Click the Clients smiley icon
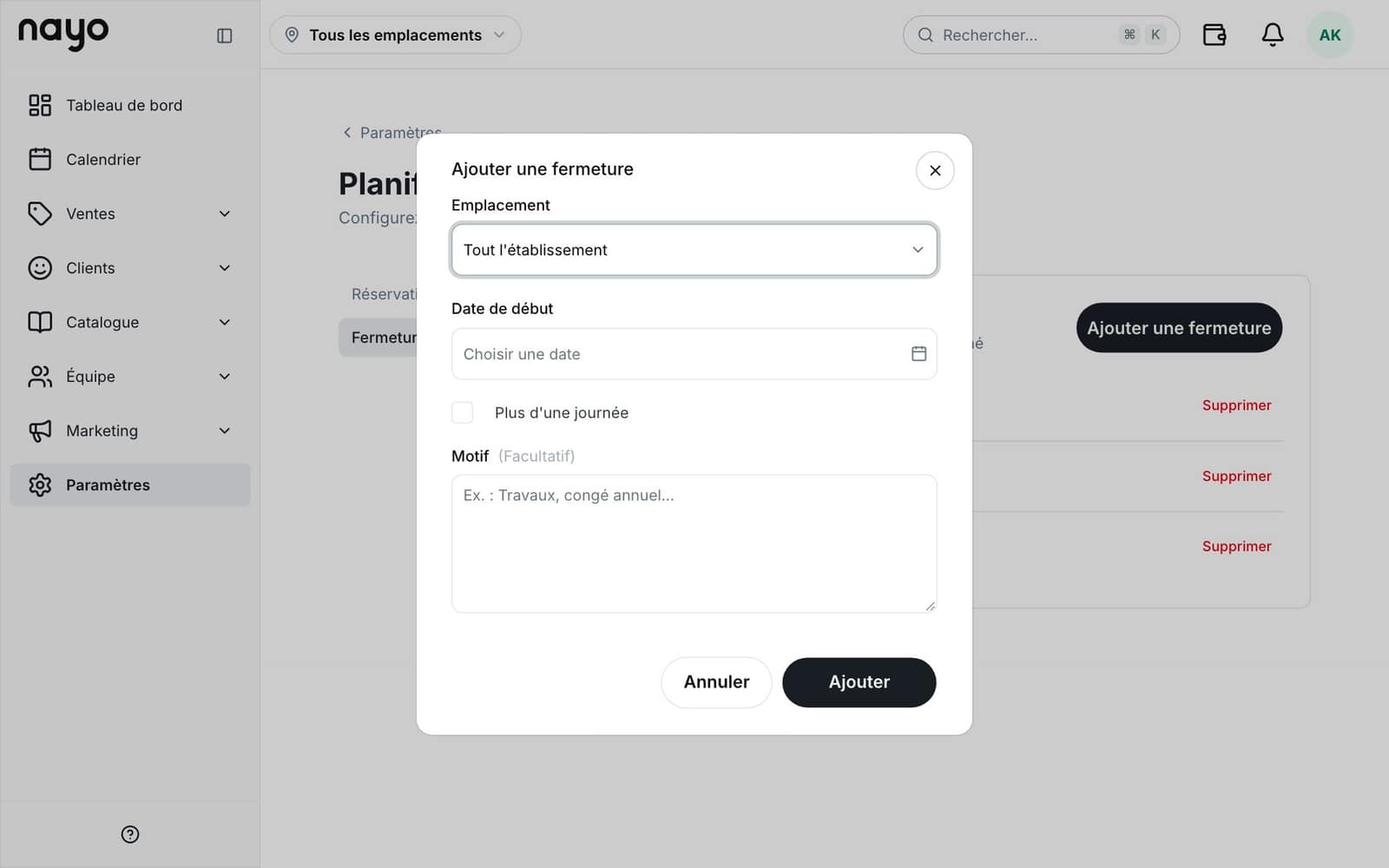Image resolution: width=1389 pixels, height=868 pixels. click(x=40, y=267)
